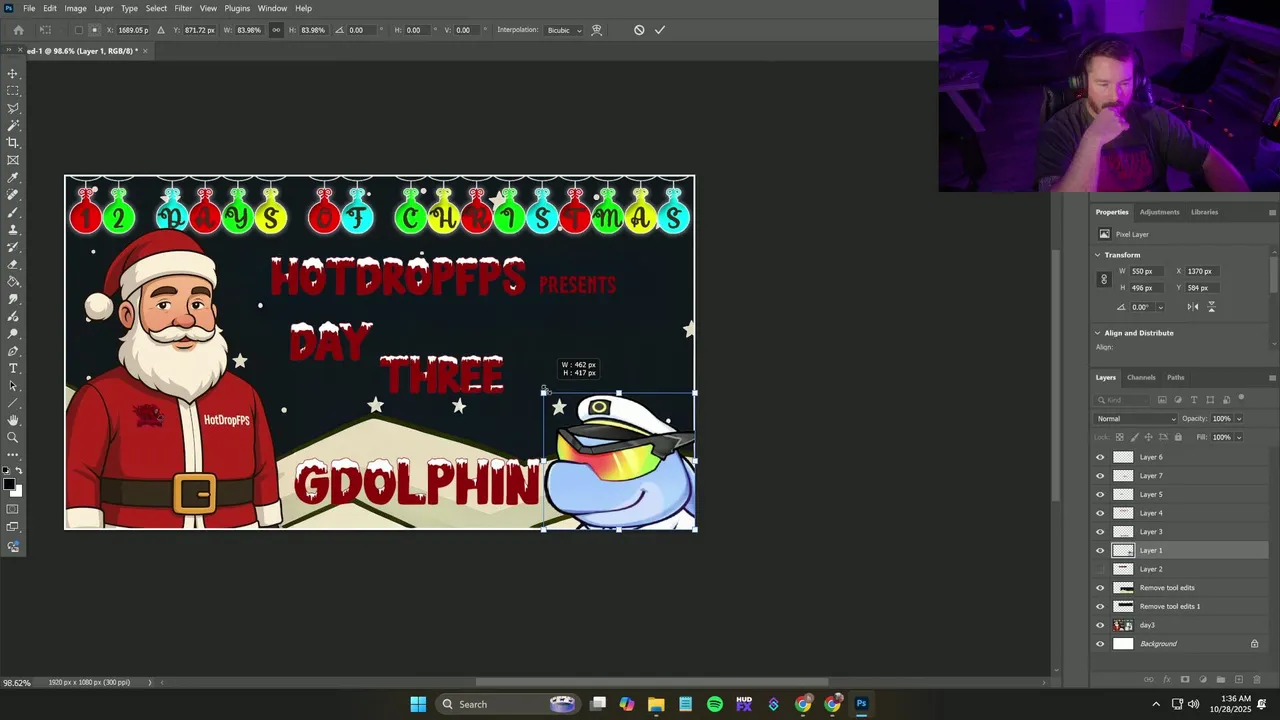Select the Polygonal Lasso tool

pos(13,108)
